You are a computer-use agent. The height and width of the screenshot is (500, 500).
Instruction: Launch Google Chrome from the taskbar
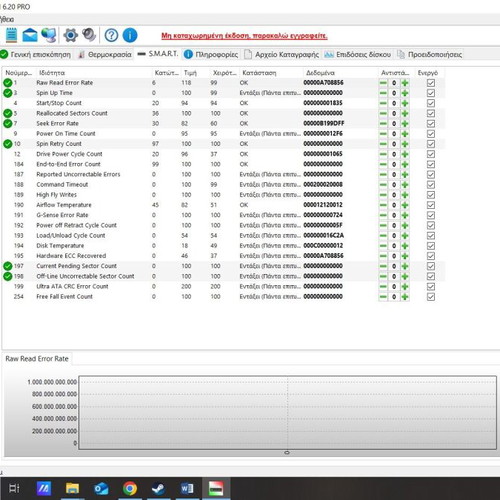(130, 489)
